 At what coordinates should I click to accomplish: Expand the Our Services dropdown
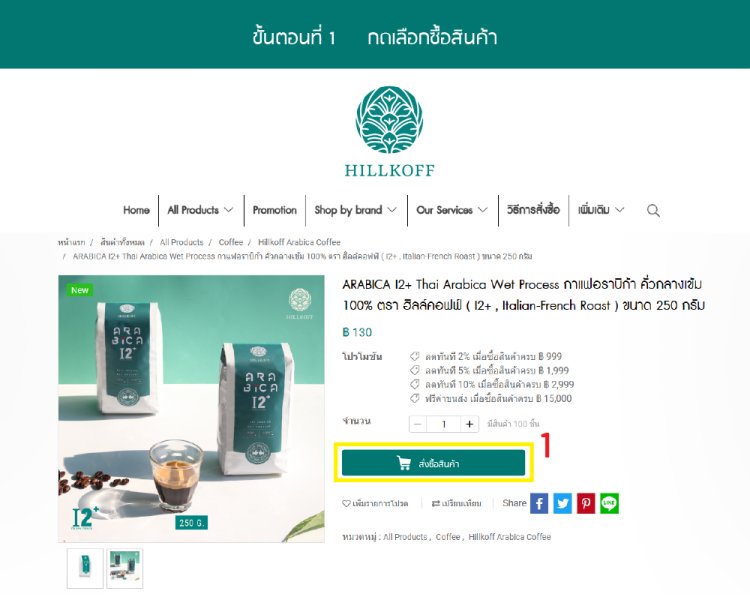point(452,210)
